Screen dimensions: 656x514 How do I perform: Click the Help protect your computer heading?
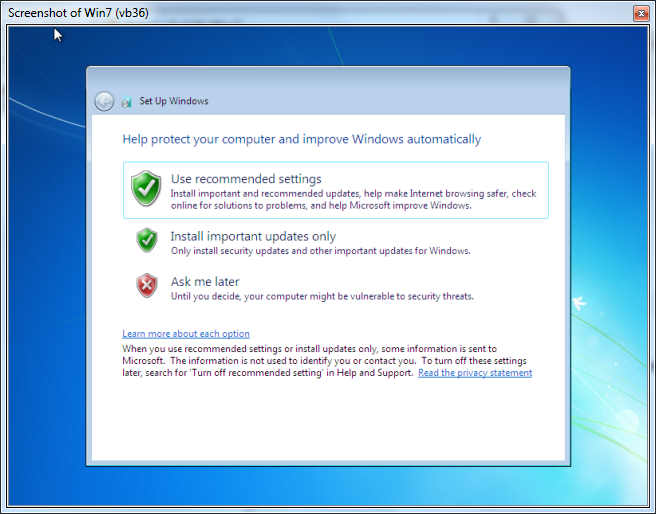302,139
